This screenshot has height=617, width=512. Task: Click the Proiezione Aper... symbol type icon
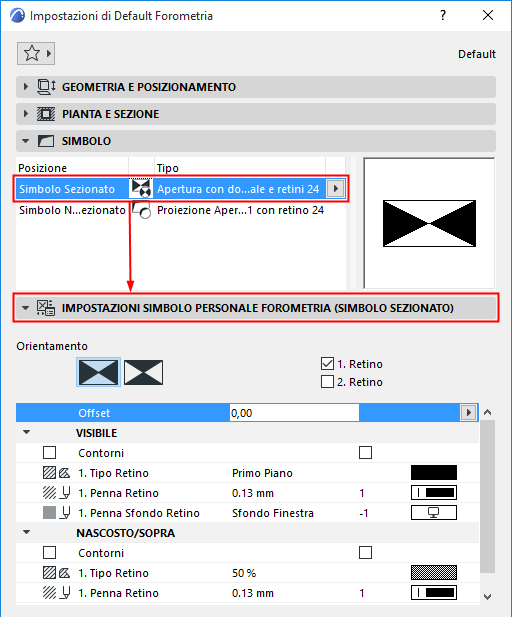(x=141, y=210)
